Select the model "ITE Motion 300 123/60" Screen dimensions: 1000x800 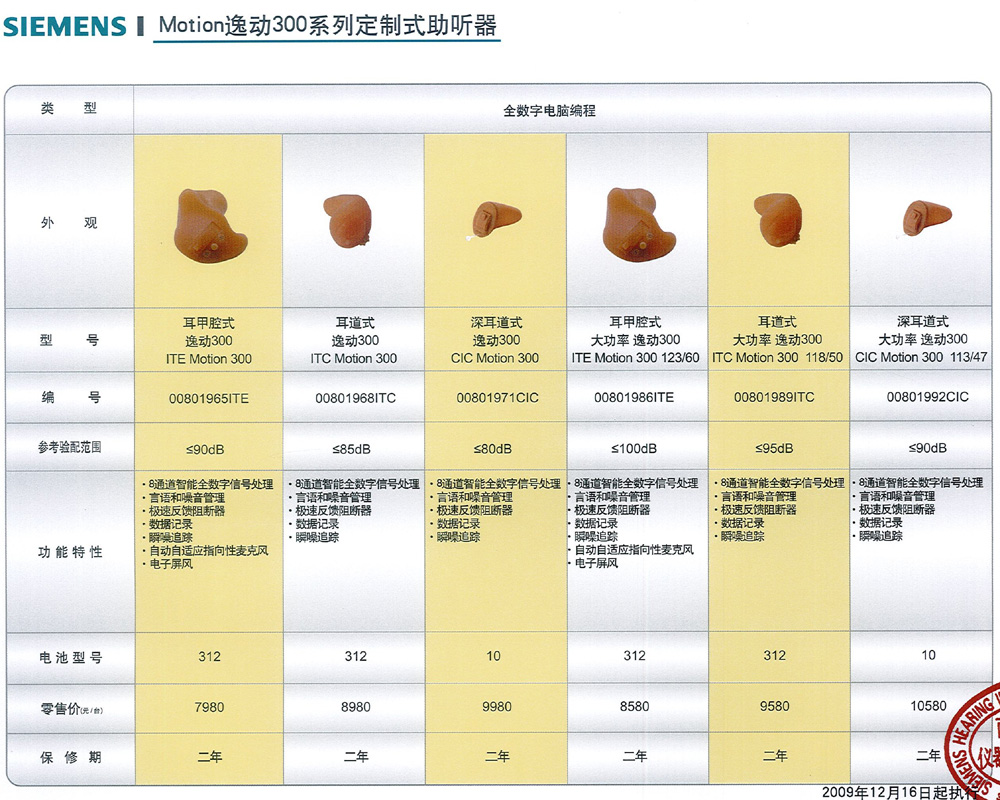pos(635,358)
